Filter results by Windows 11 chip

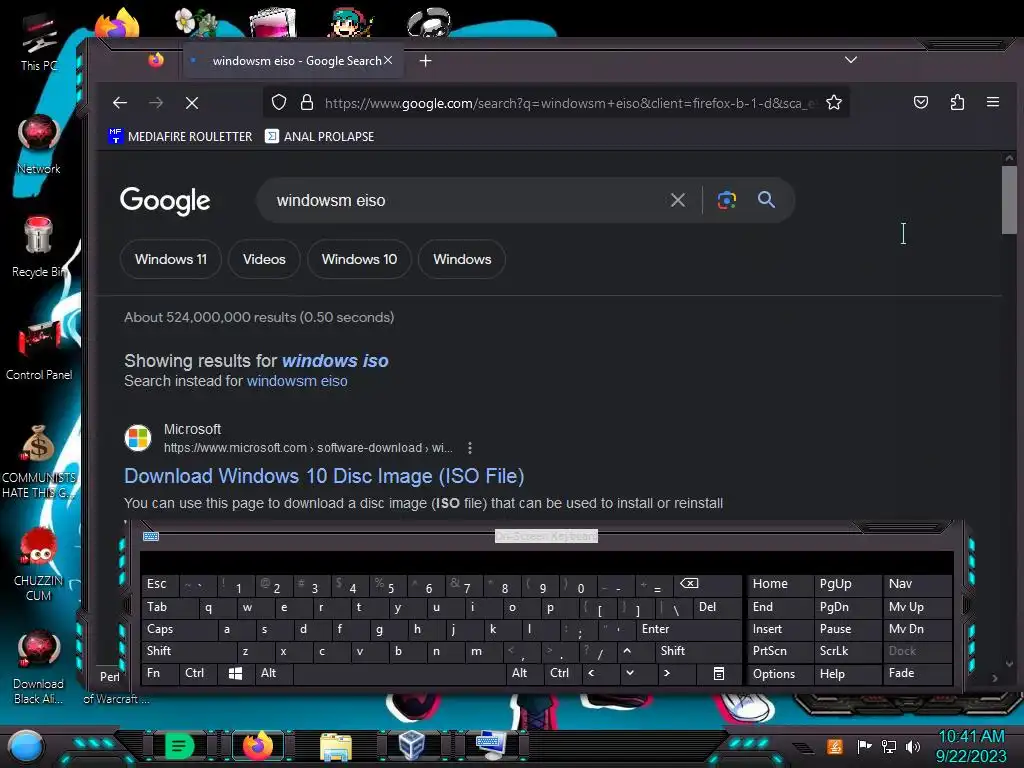click(x=170, y=259)
